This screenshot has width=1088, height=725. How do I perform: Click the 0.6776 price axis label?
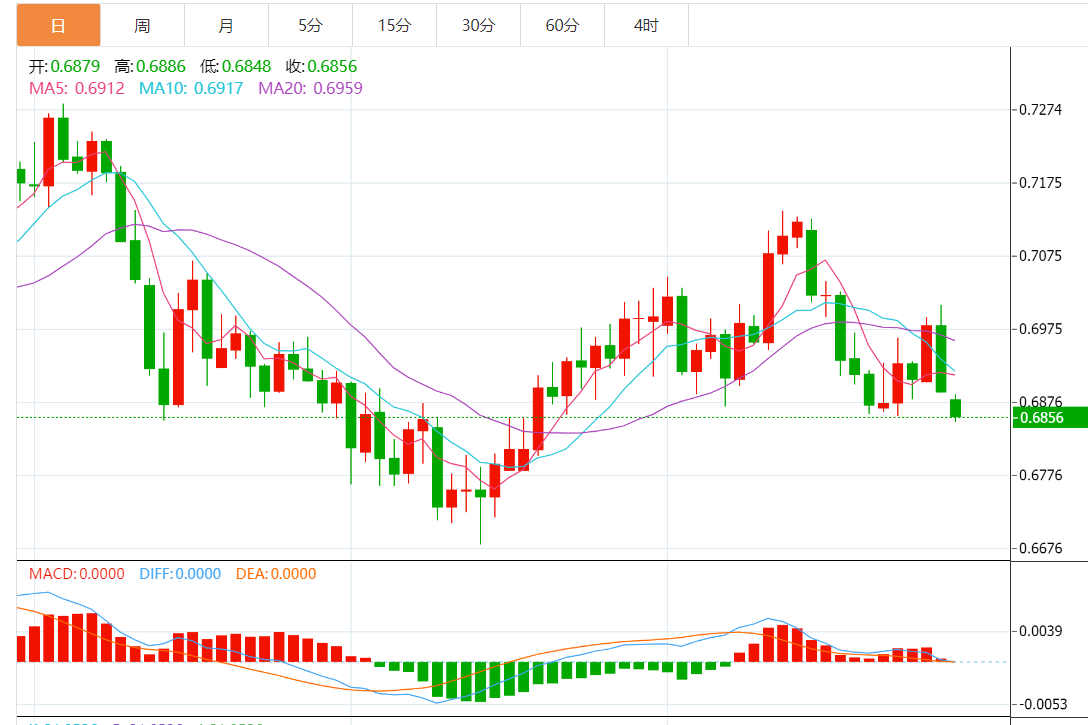point(1040,475)
